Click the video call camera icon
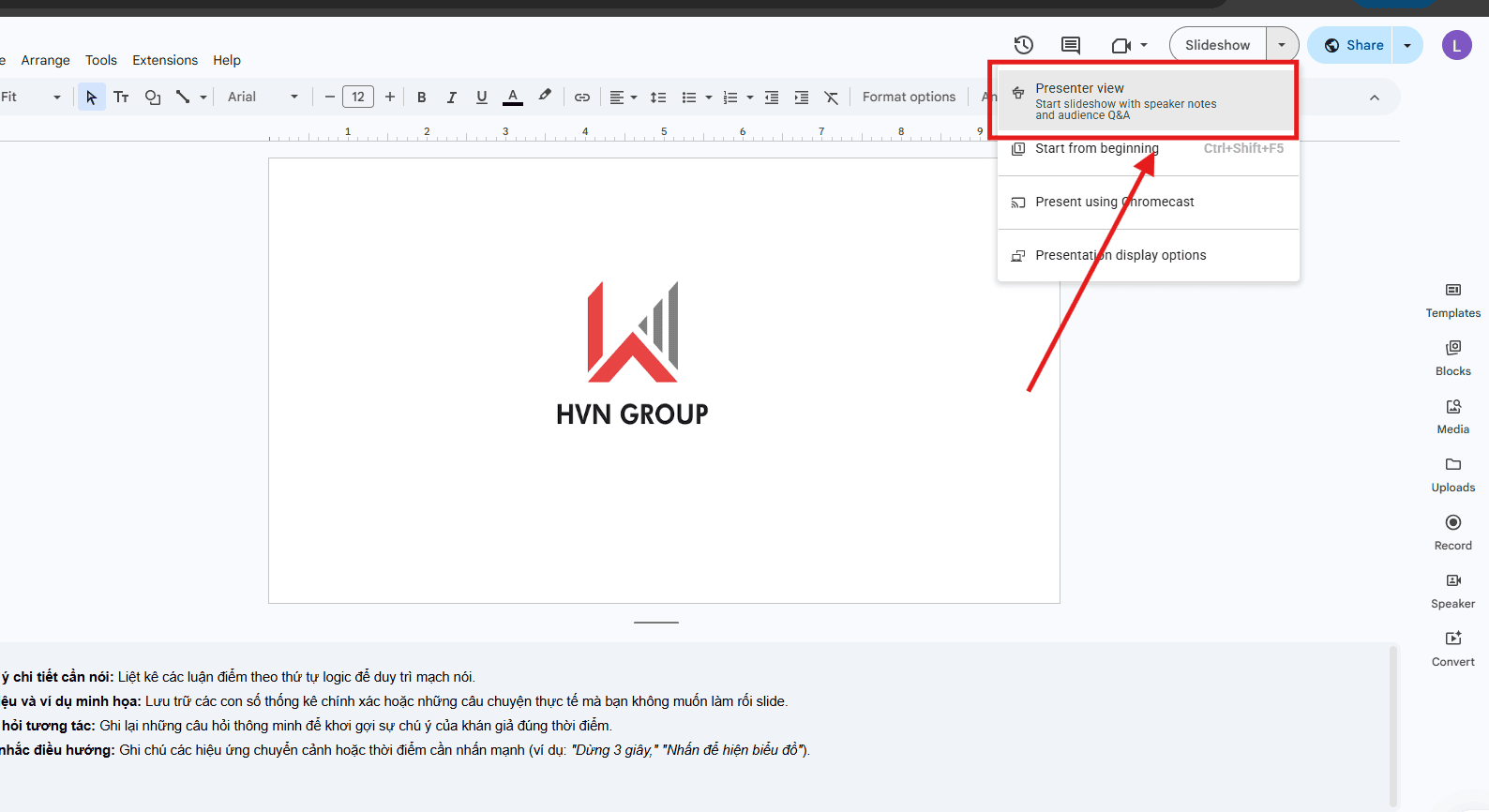The width and height of the screenshot is (1489, 812). [1121, 45]
